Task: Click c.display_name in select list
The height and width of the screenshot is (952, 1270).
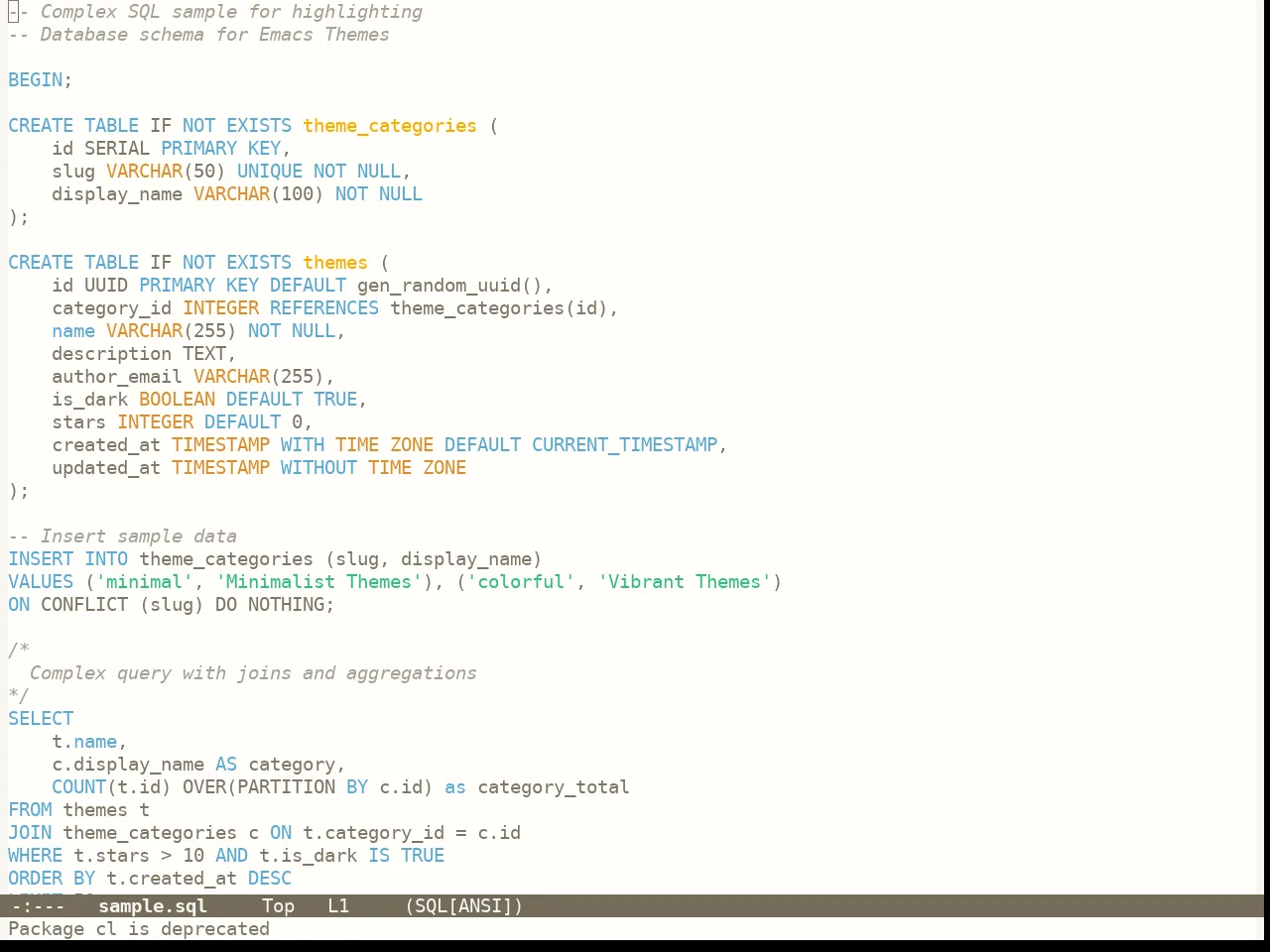Action: click(x=128, y=765)
